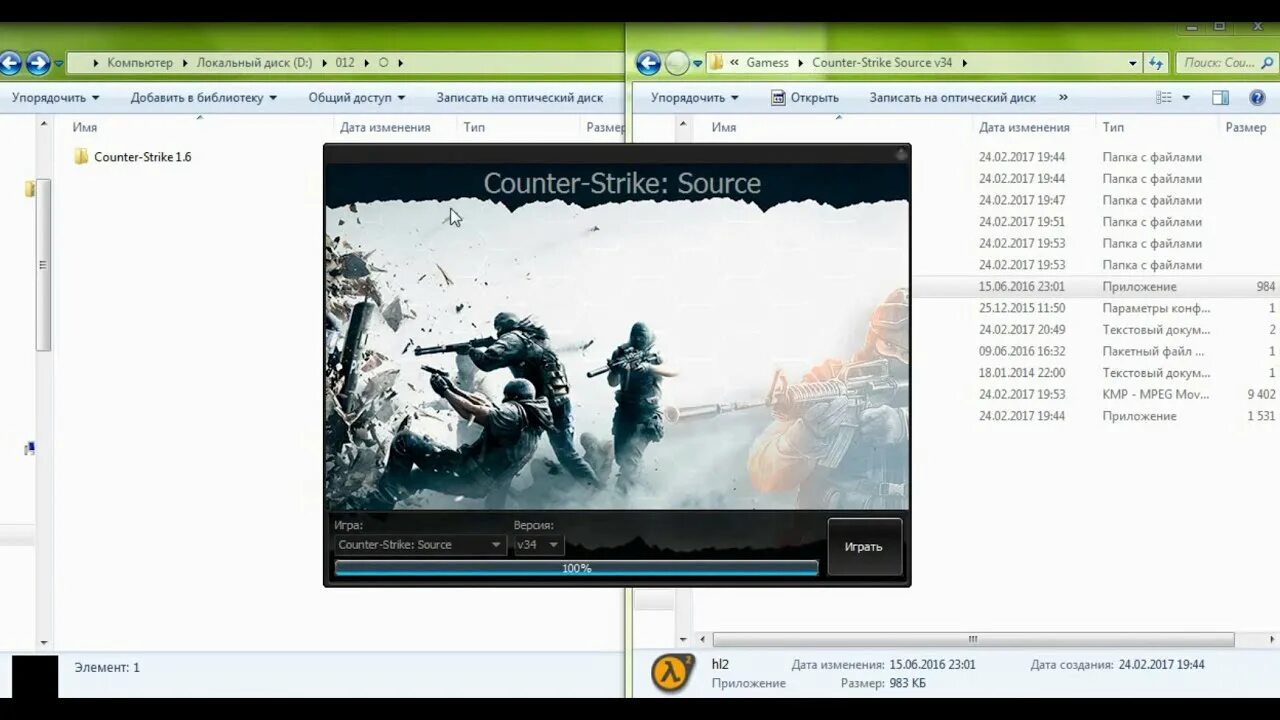Select row dated 24.02.2017 19:51

click(1095, 222)
